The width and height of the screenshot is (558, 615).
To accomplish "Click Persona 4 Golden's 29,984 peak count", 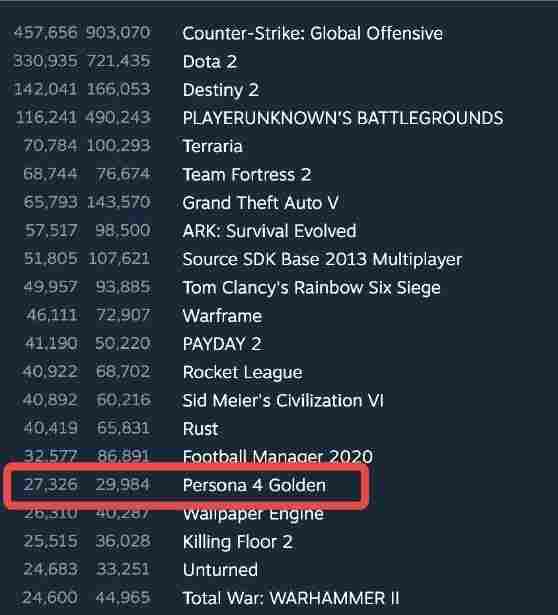I will click(x=123, y=485).
